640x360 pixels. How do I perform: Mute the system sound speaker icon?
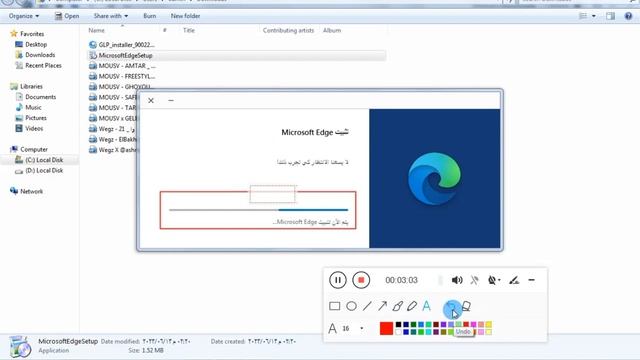(x=457, y=280)
